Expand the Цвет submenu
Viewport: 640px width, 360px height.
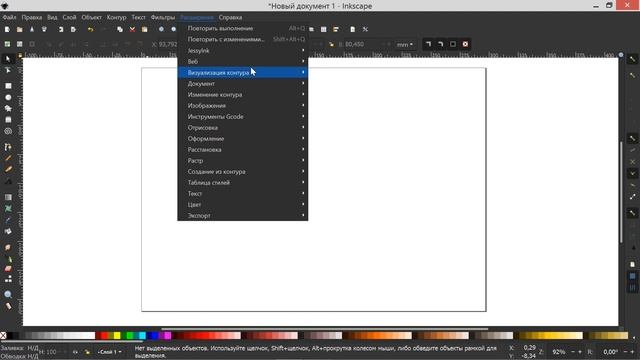tap(242, 205)
